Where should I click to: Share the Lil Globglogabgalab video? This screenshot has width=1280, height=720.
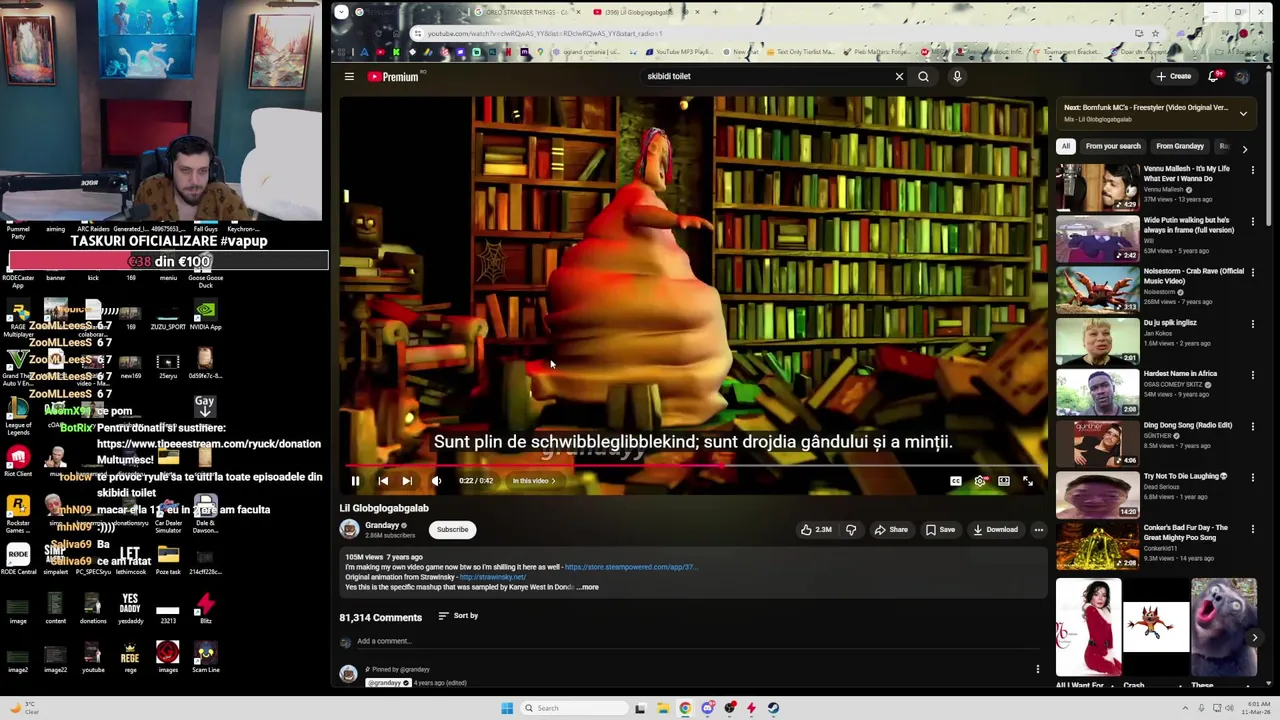tap(891, 530)
